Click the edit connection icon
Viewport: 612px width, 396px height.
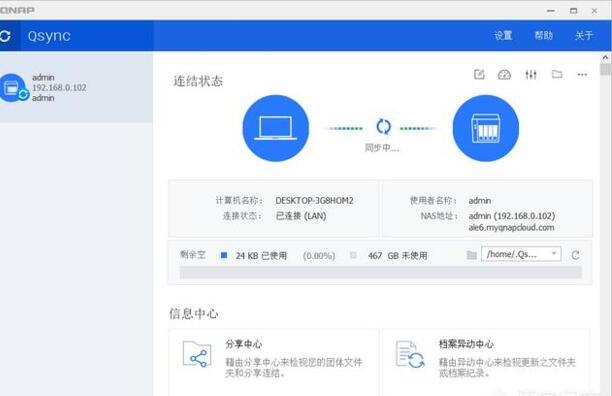tap(479, 74)
